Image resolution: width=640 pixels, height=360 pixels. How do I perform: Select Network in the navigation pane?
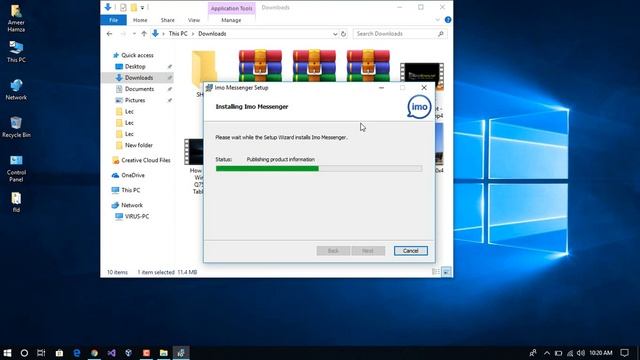[x=132, y=205]
